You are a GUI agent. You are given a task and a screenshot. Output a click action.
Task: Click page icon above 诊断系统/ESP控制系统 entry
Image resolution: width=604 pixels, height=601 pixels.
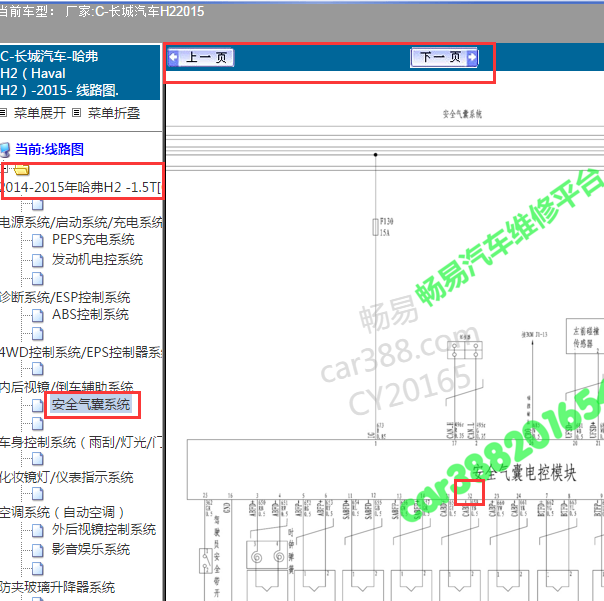[x=37, y=279]
